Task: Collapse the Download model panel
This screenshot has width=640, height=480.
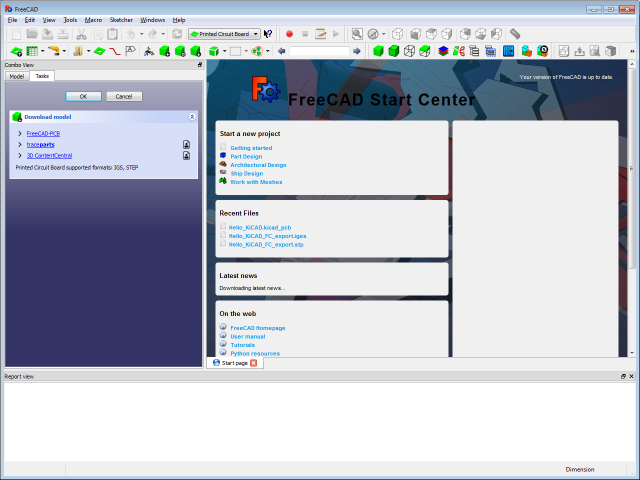Action: click(192, 117)
